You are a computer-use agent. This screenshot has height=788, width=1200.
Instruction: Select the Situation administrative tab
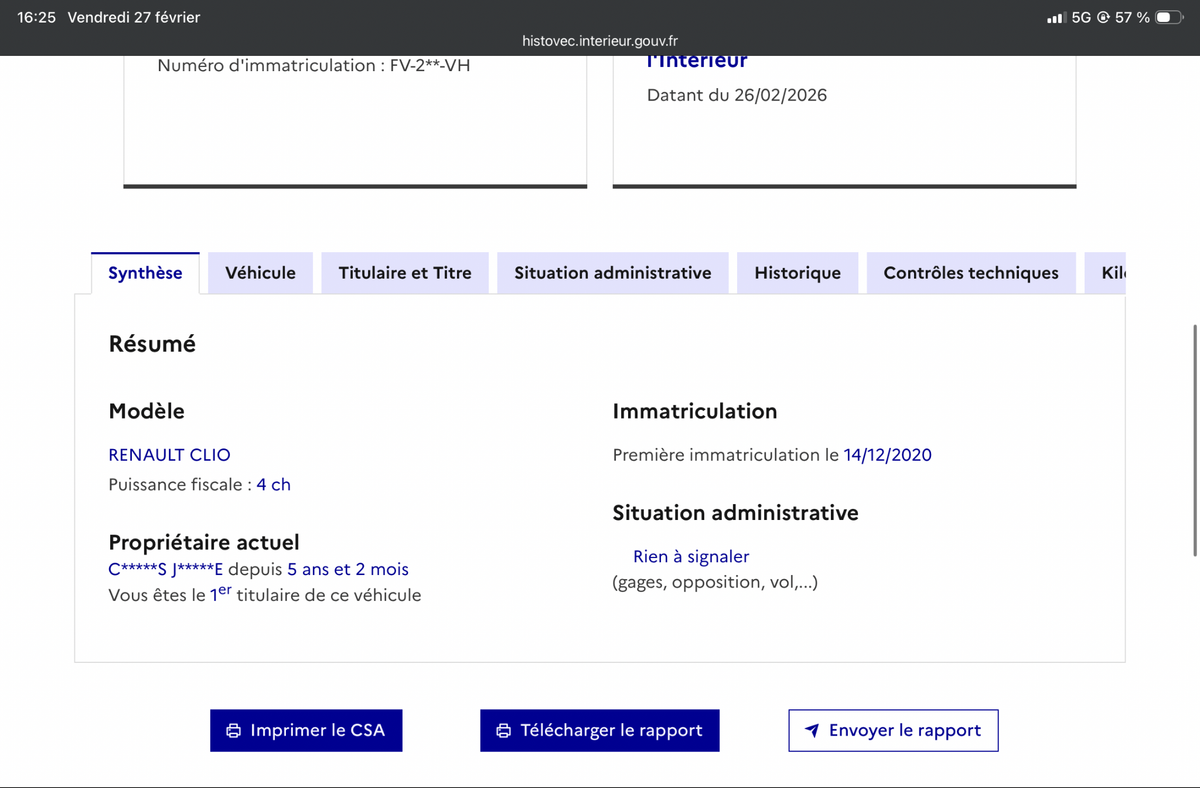pyautogui.click(x=612, y=272)
